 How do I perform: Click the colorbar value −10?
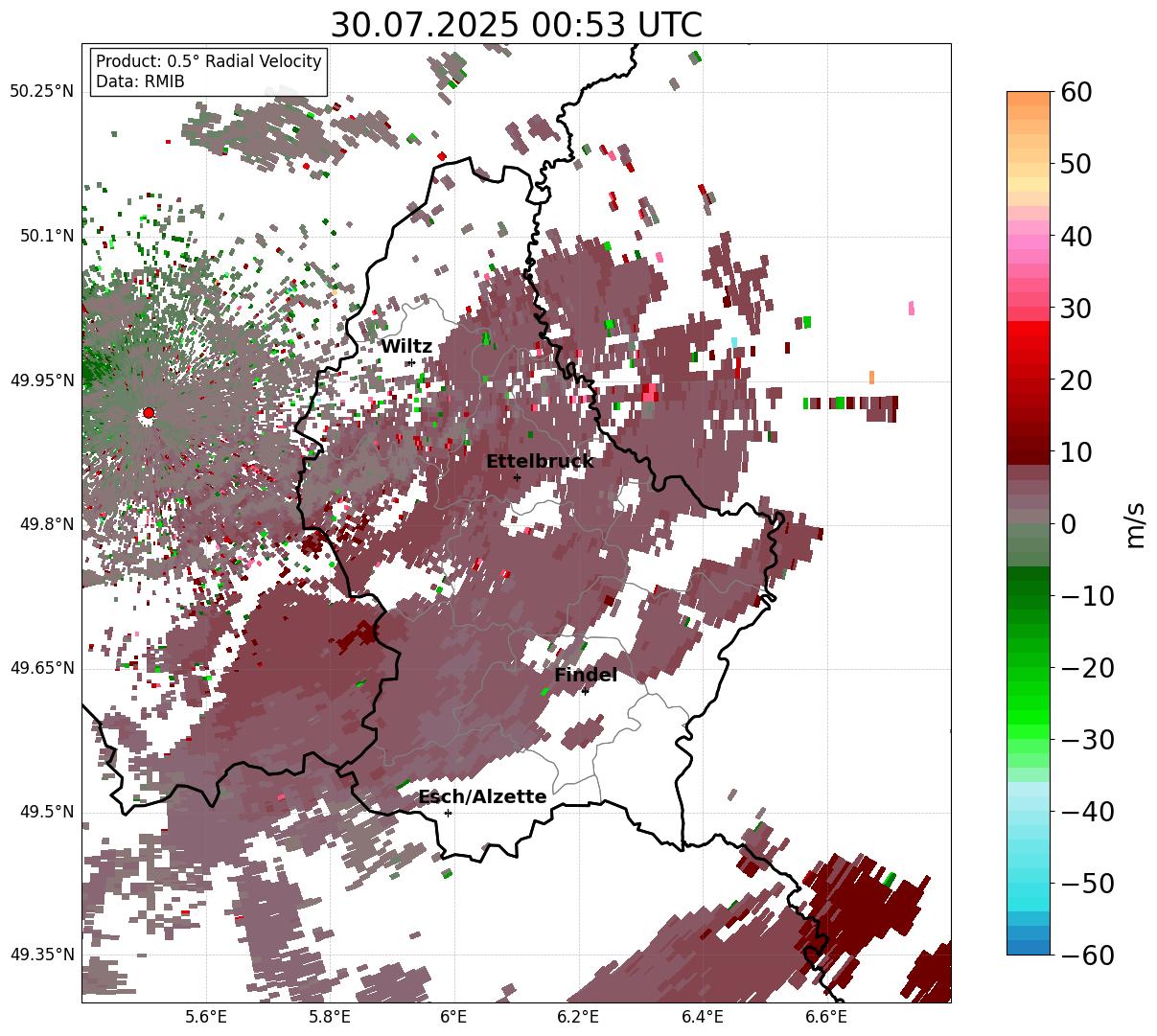[1087, 595]
